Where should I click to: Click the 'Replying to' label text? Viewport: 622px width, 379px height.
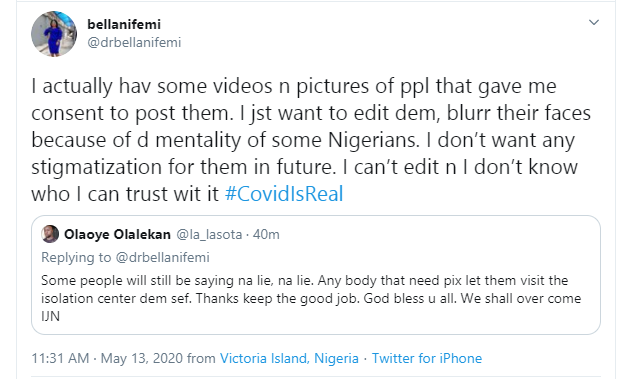76,258
